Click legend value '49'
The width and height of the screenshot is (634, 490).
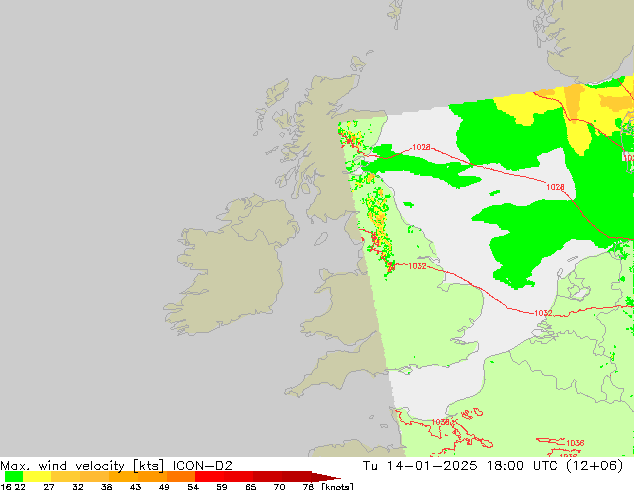[164, 486]
